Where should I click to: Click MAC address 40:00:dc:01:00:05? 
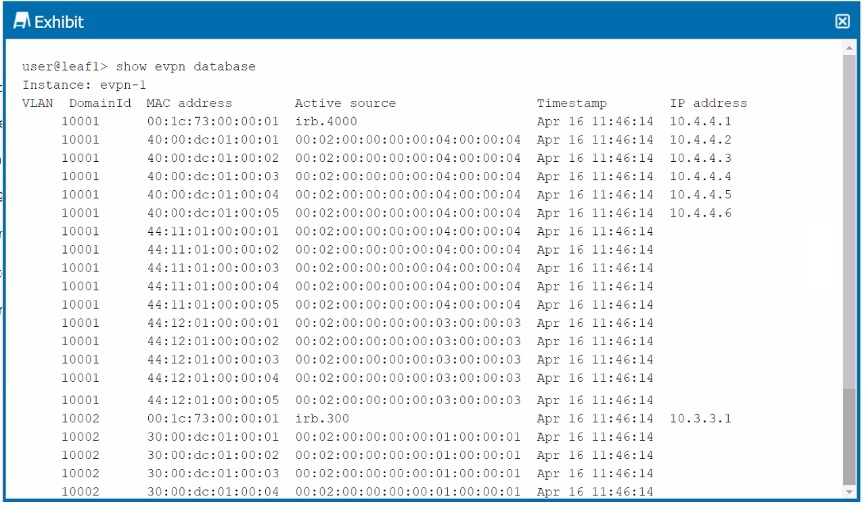212,213
